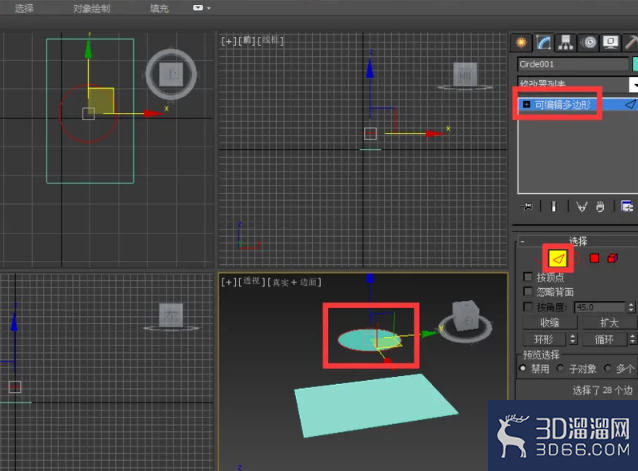The image size is (638, 471).
Task: Open Configure Modifier Sets icon
Action: tap(627, 206)
